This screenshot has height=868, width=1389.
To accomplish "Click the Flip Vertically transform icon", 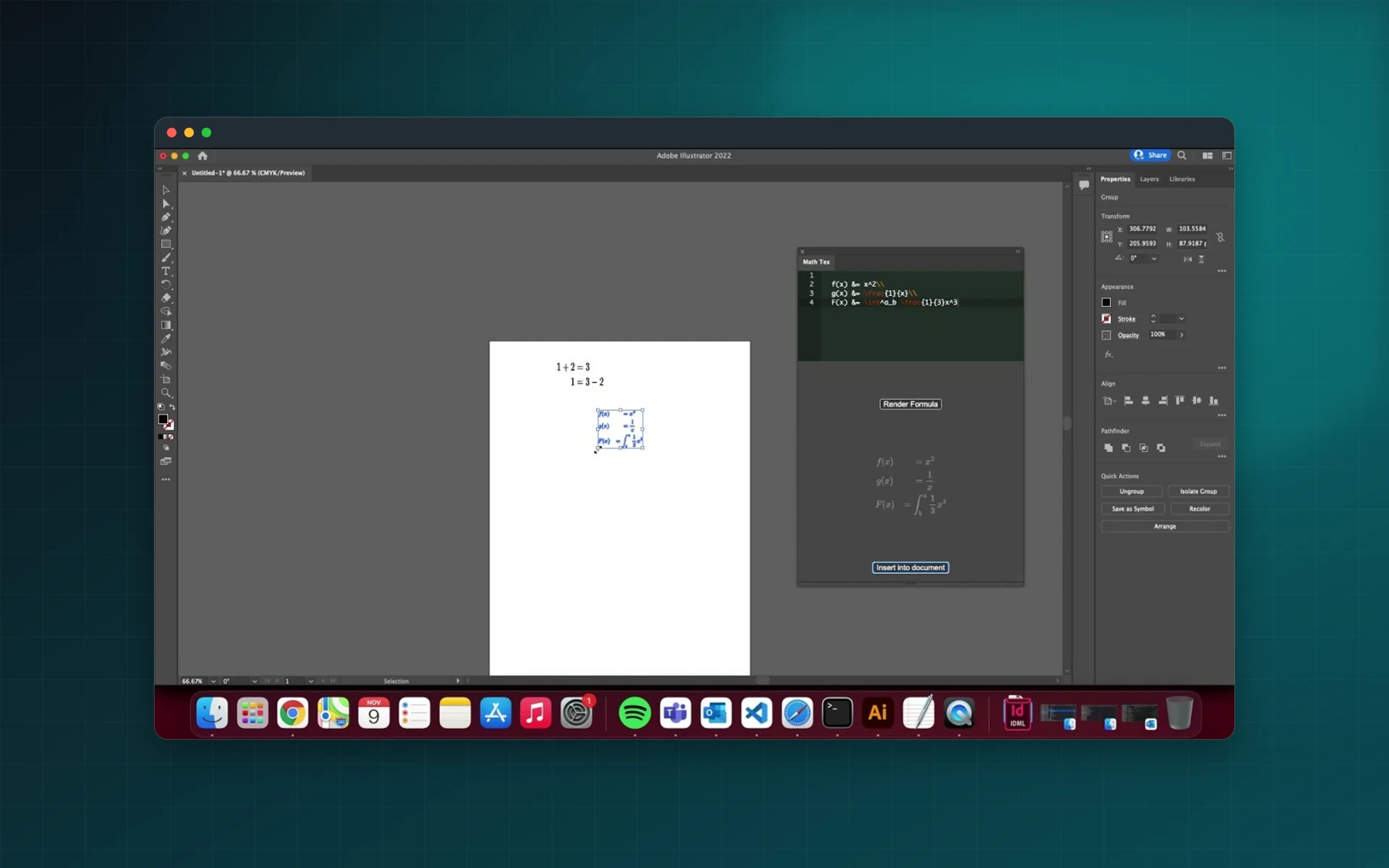I will 1202,259.
